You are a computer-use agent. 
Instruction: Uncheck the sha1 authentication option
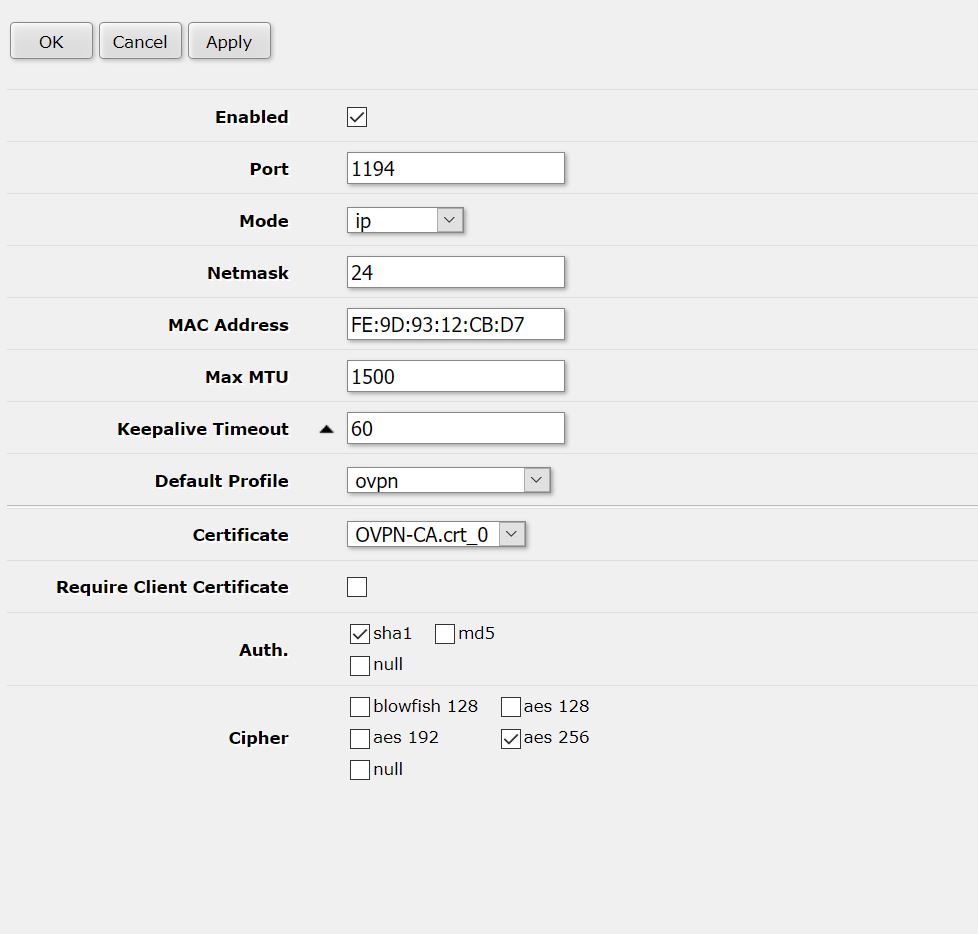tap(360, 633)
